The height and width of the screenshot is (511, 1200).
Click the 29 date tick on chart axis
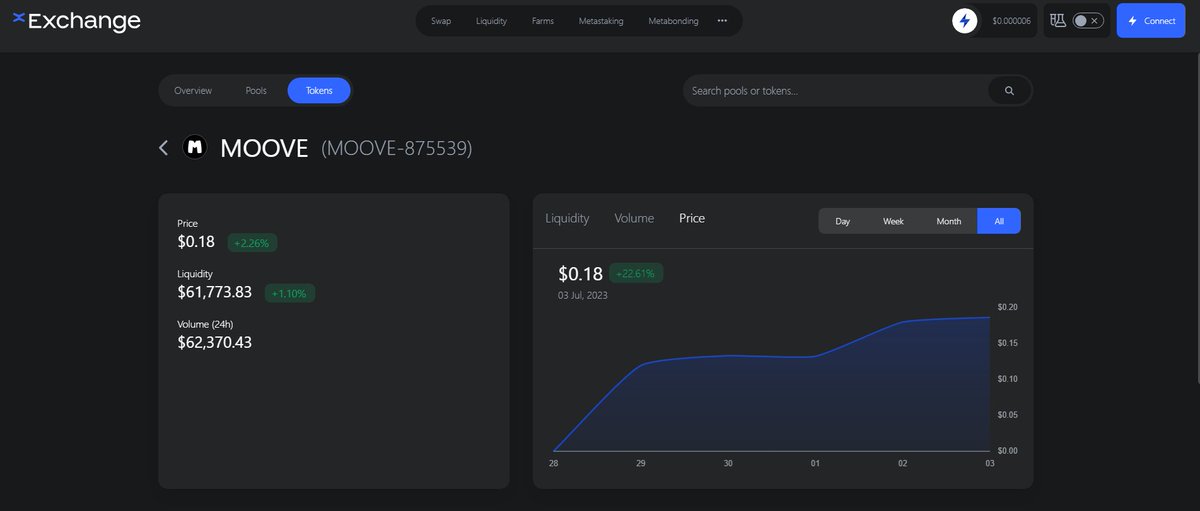641,463
